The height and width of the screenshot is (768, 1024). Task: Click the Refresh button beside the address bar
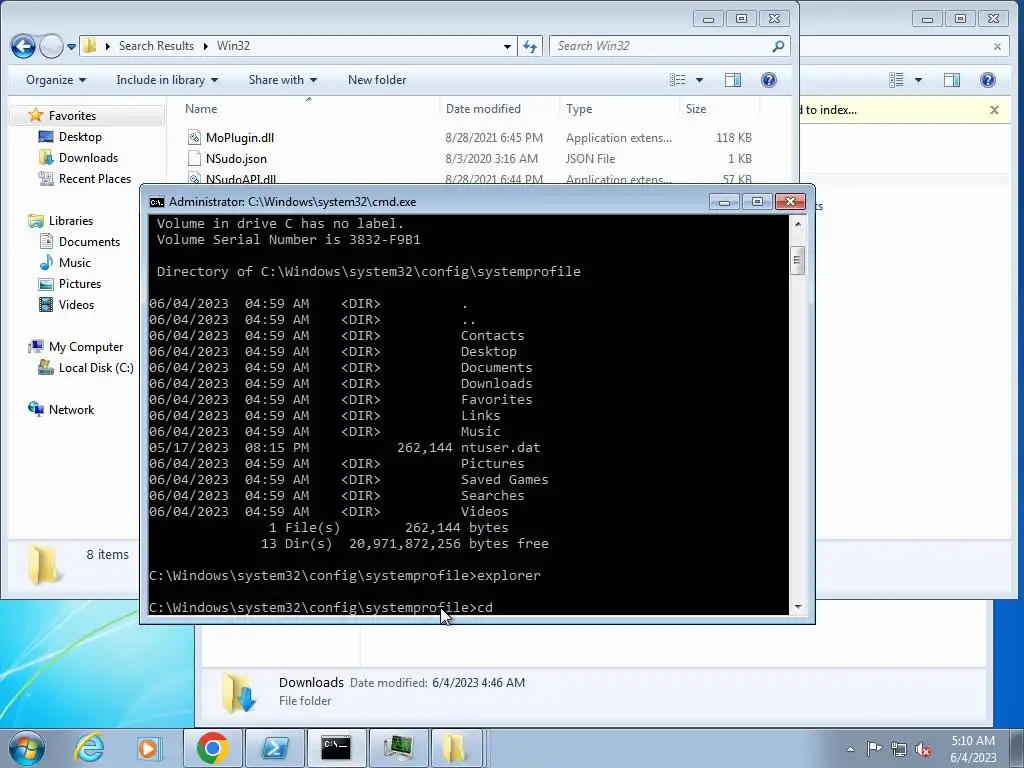[530, 46]
